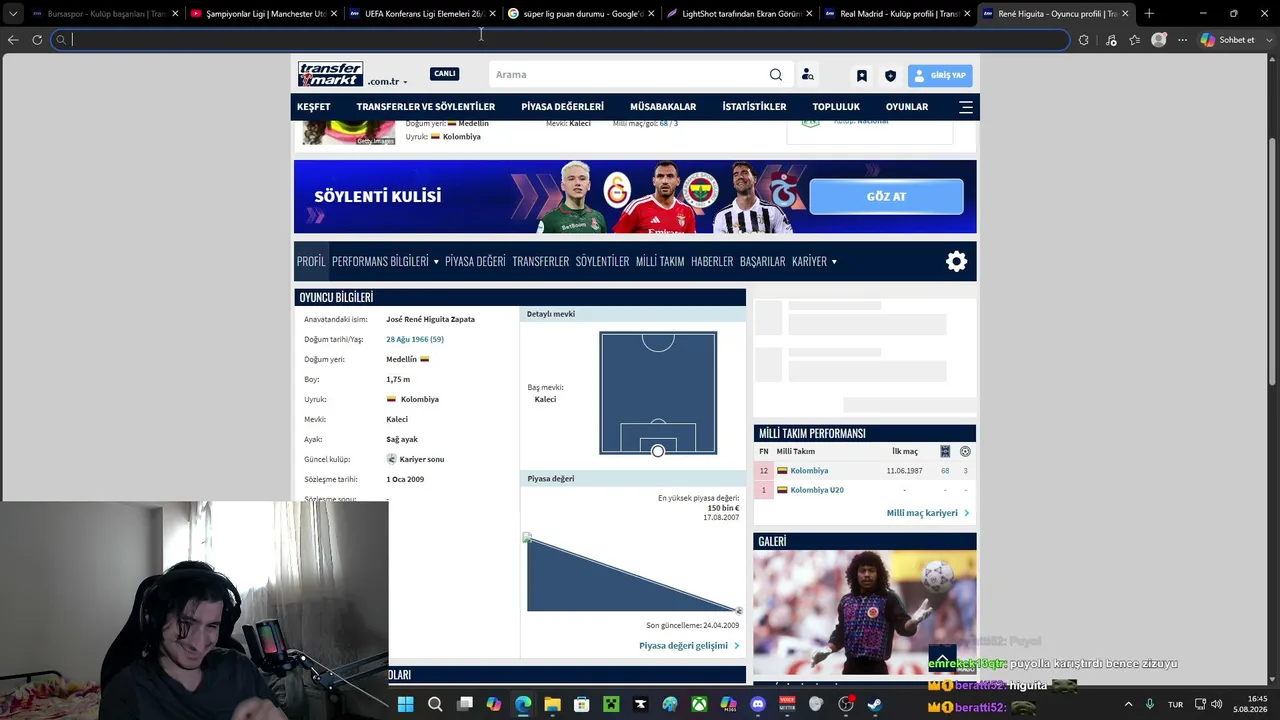The height and width of the screenshot is (720, 1280).
Task: Open TRANSFERLER VE SÖYLENTİLER menu
Action: 426,107
